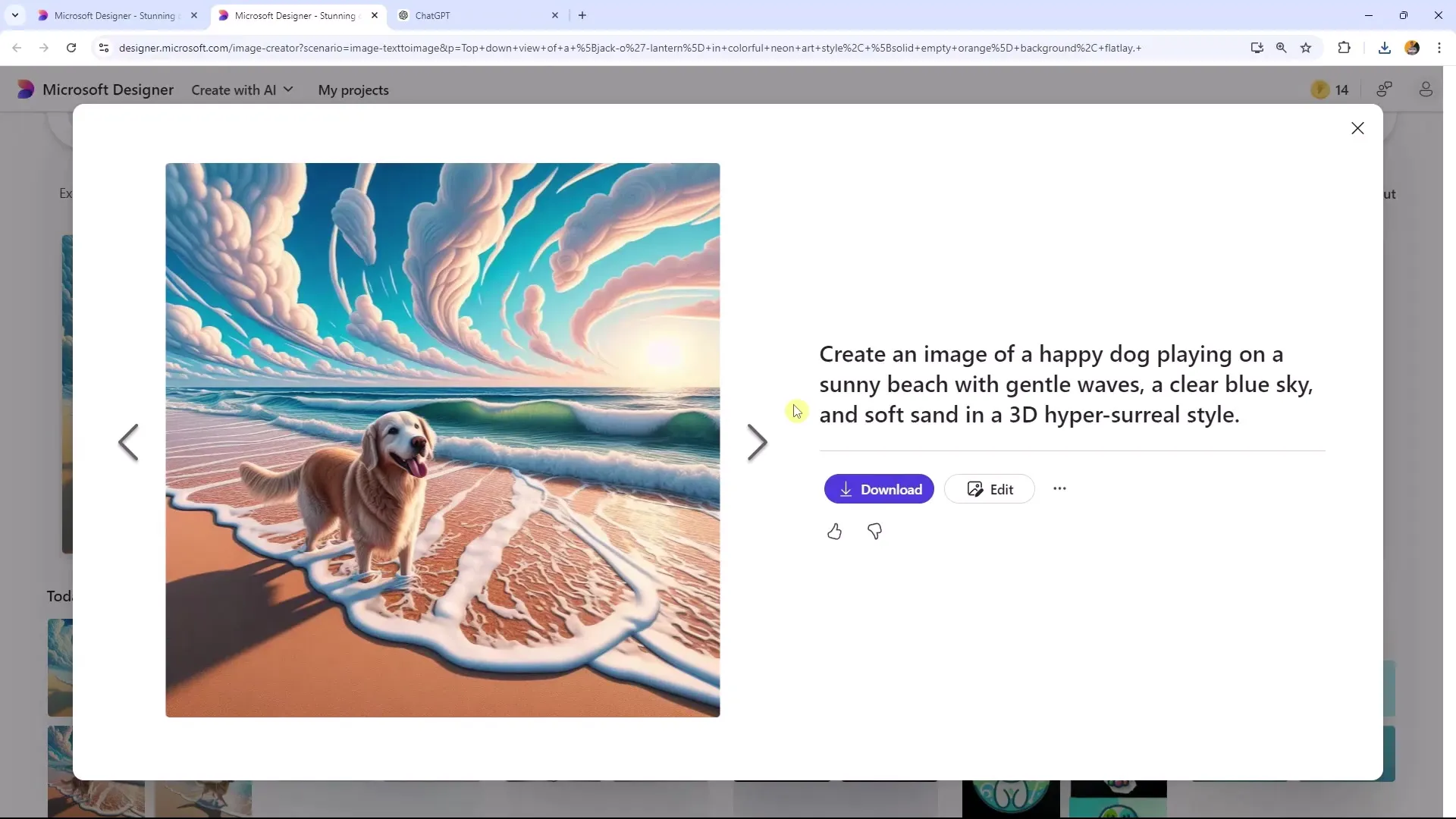Open the Create with AI dropdown
Screen dimensions: 1456x819
[x=242, y=90]
